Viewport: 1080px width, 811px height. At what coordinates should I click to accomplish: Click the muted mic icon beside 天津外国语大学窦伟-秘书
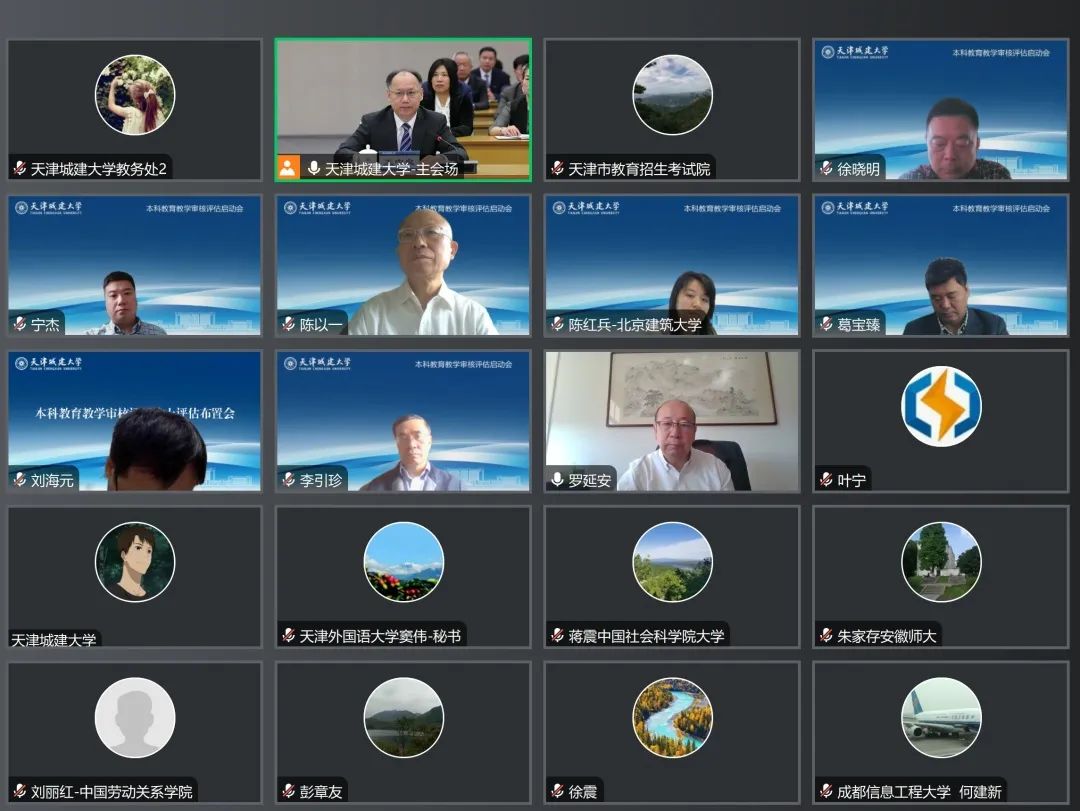click(288, 635)
